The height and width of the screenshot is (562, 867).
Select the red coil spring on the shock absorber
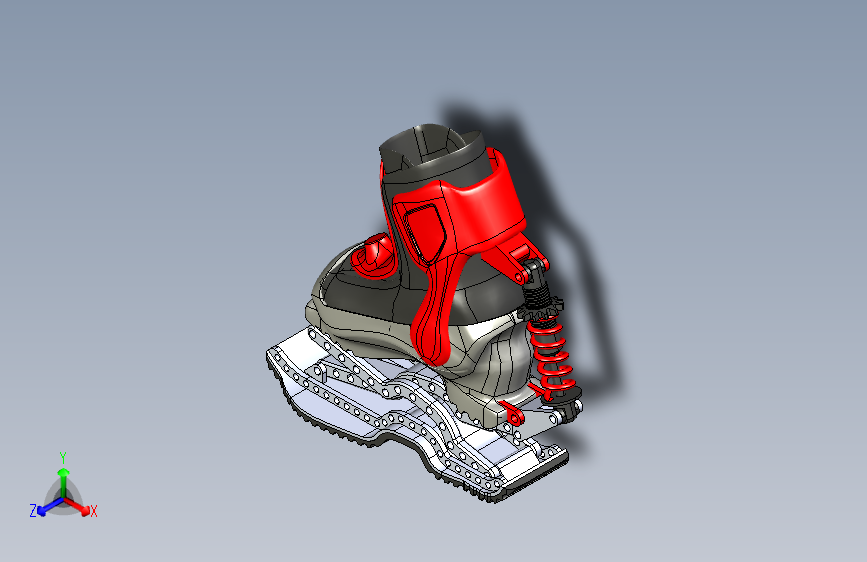551,356
